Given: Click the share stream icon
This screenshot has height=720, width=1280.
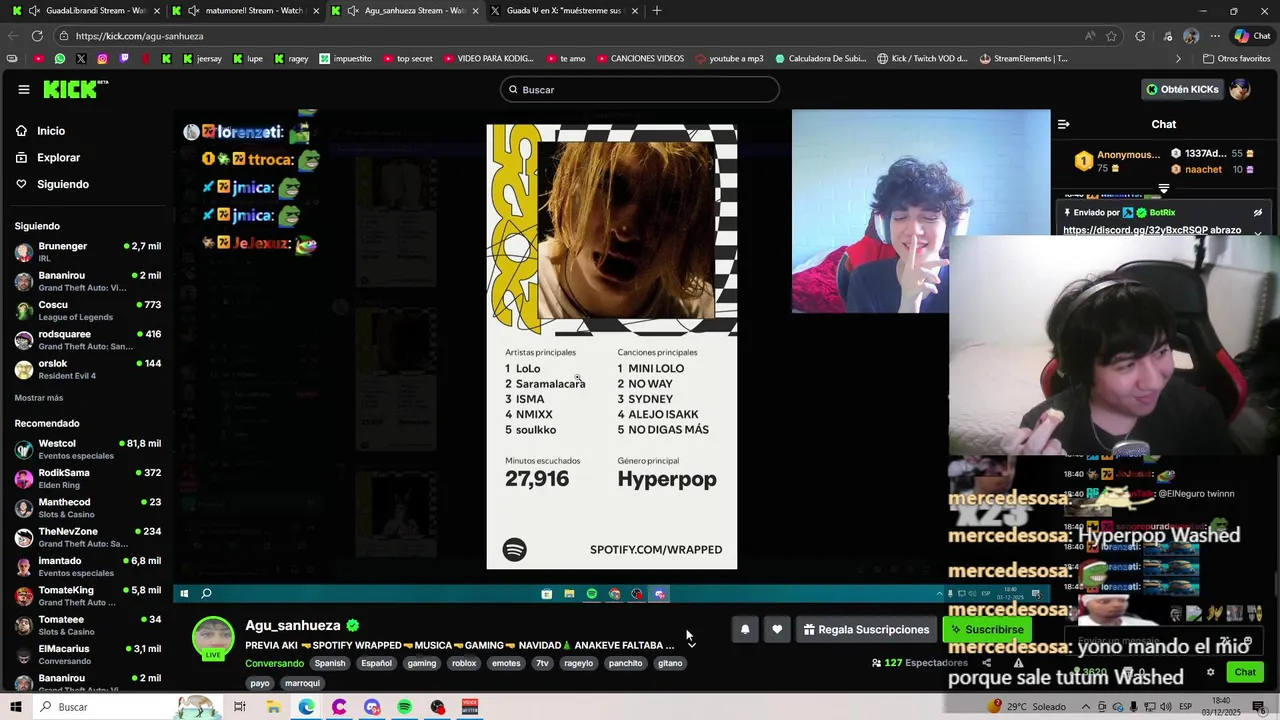Looking at the screenshot, I should [x=987, y=663].
